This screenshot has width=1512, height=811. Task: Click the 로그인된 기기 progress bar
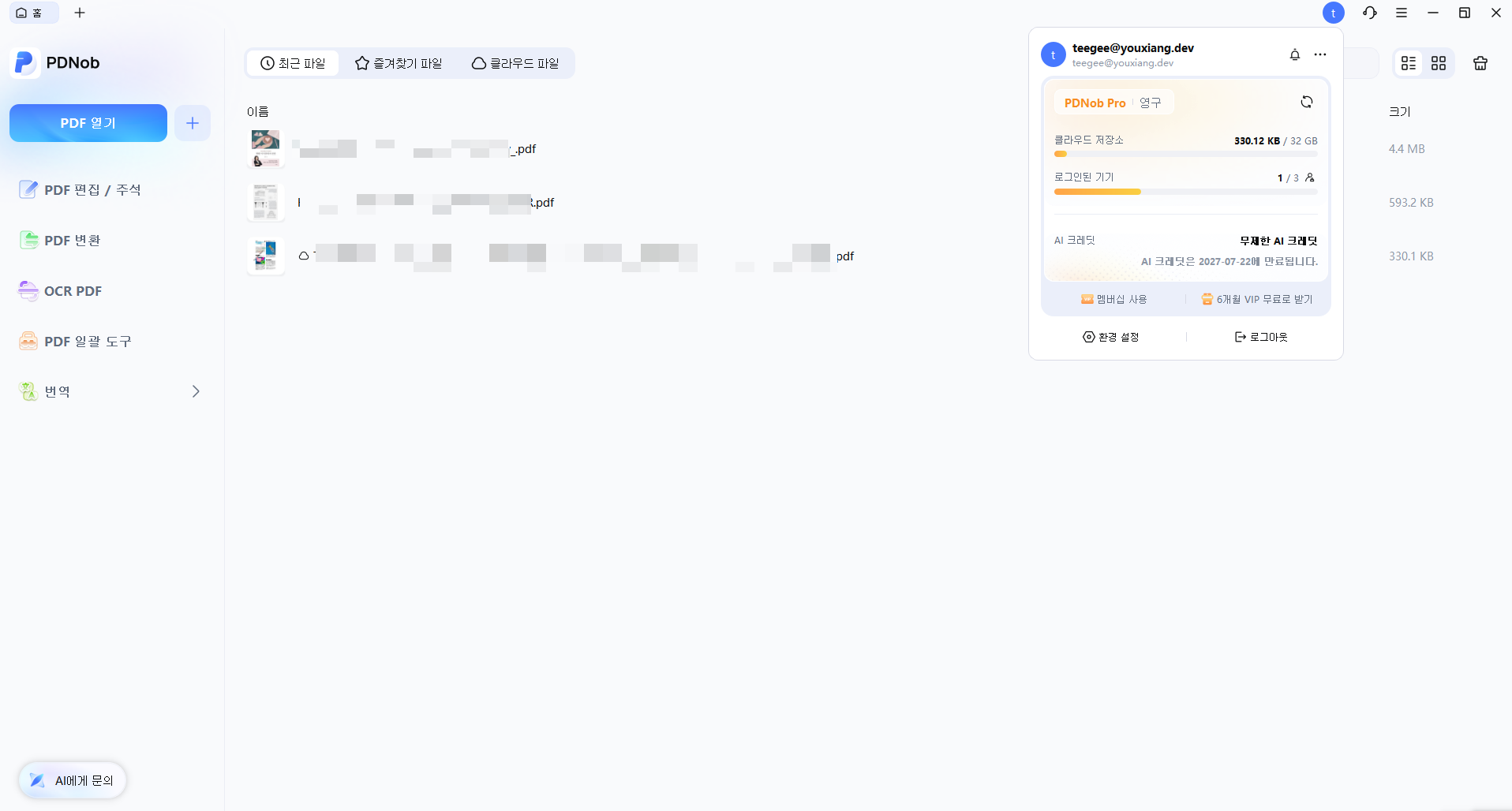click(x=1186, y=192)
